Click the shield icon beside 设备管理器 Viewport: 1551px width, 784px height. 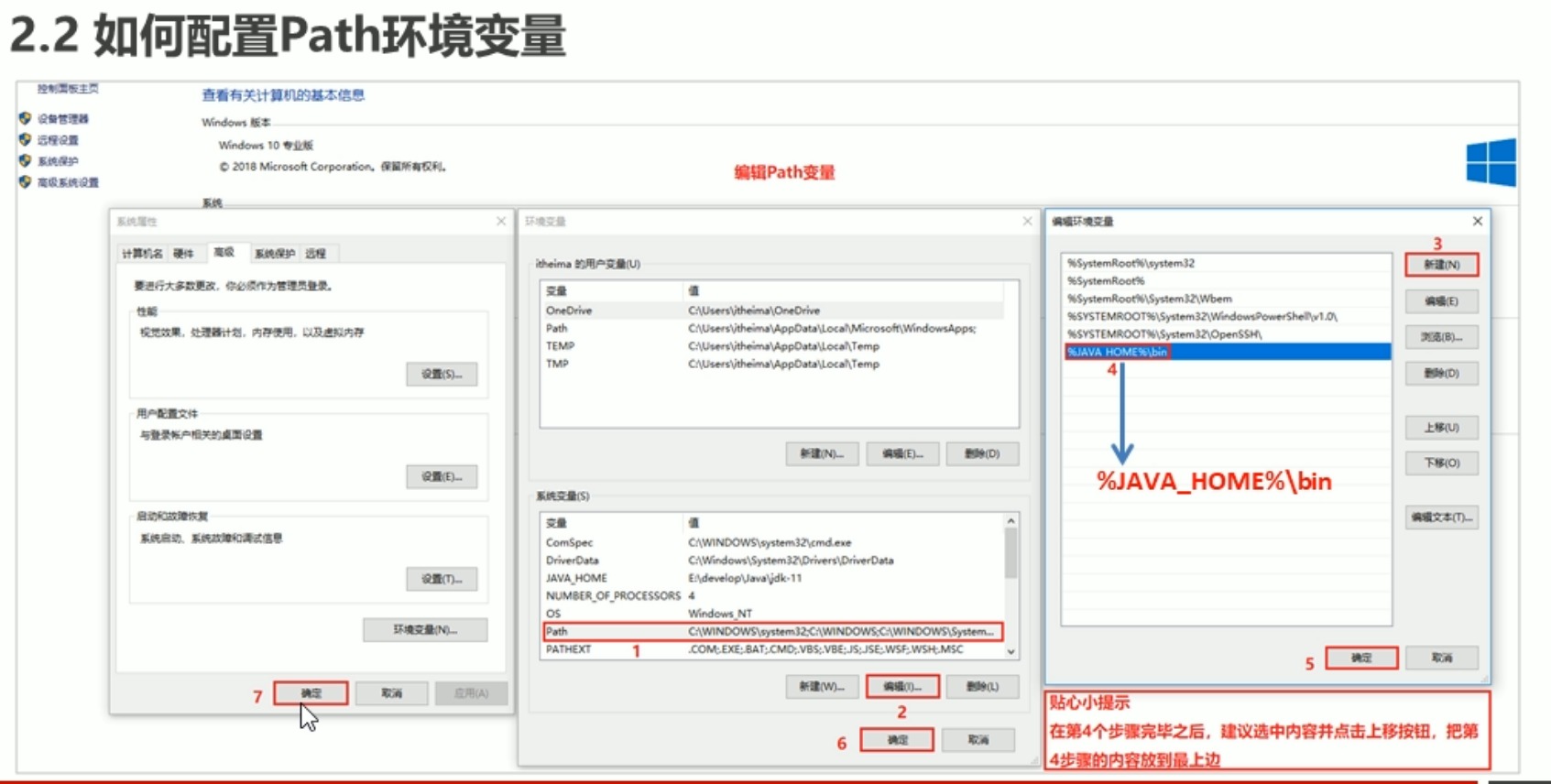pos(25,118)
